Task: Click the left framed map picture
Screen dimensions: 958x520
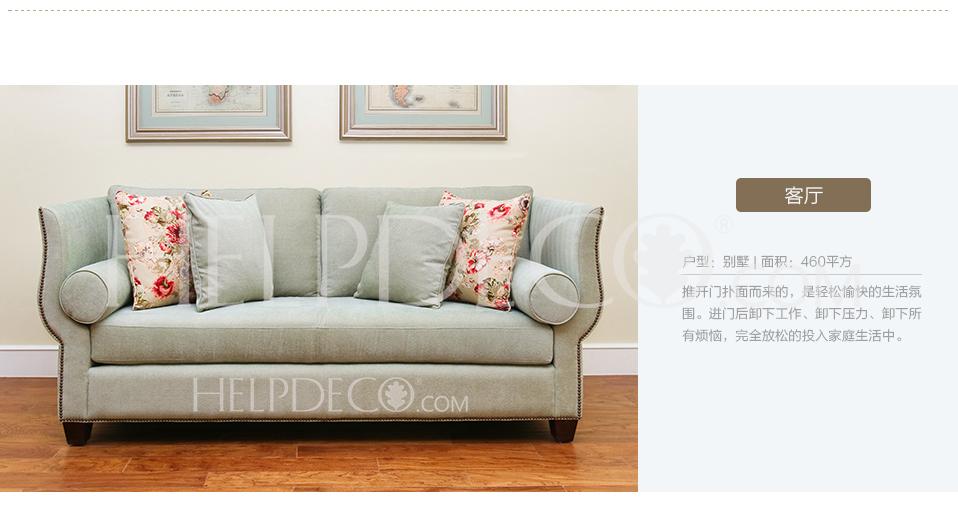Action: 208,113
